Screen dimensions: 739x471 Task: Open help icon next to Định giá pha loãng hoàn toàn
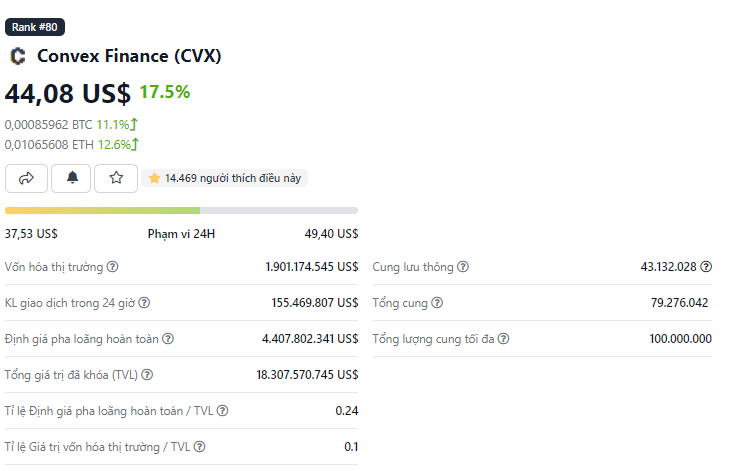coord(168,339)
